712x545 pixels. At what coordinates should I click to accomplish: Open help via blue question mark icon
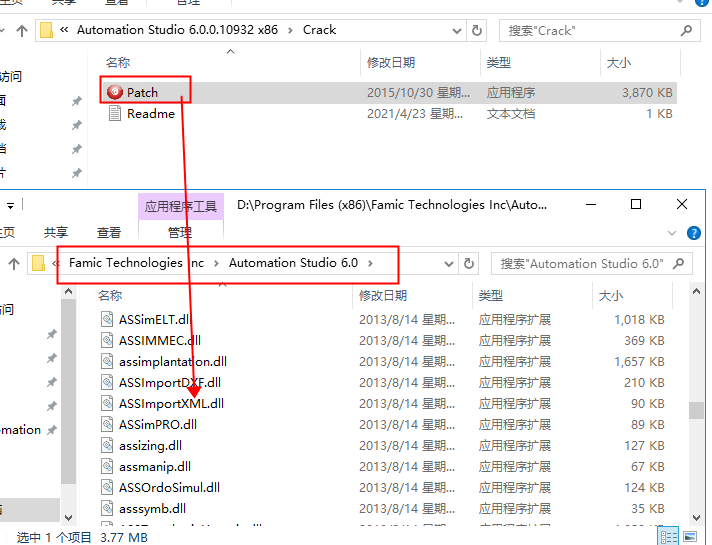click(x=693, y=233)
